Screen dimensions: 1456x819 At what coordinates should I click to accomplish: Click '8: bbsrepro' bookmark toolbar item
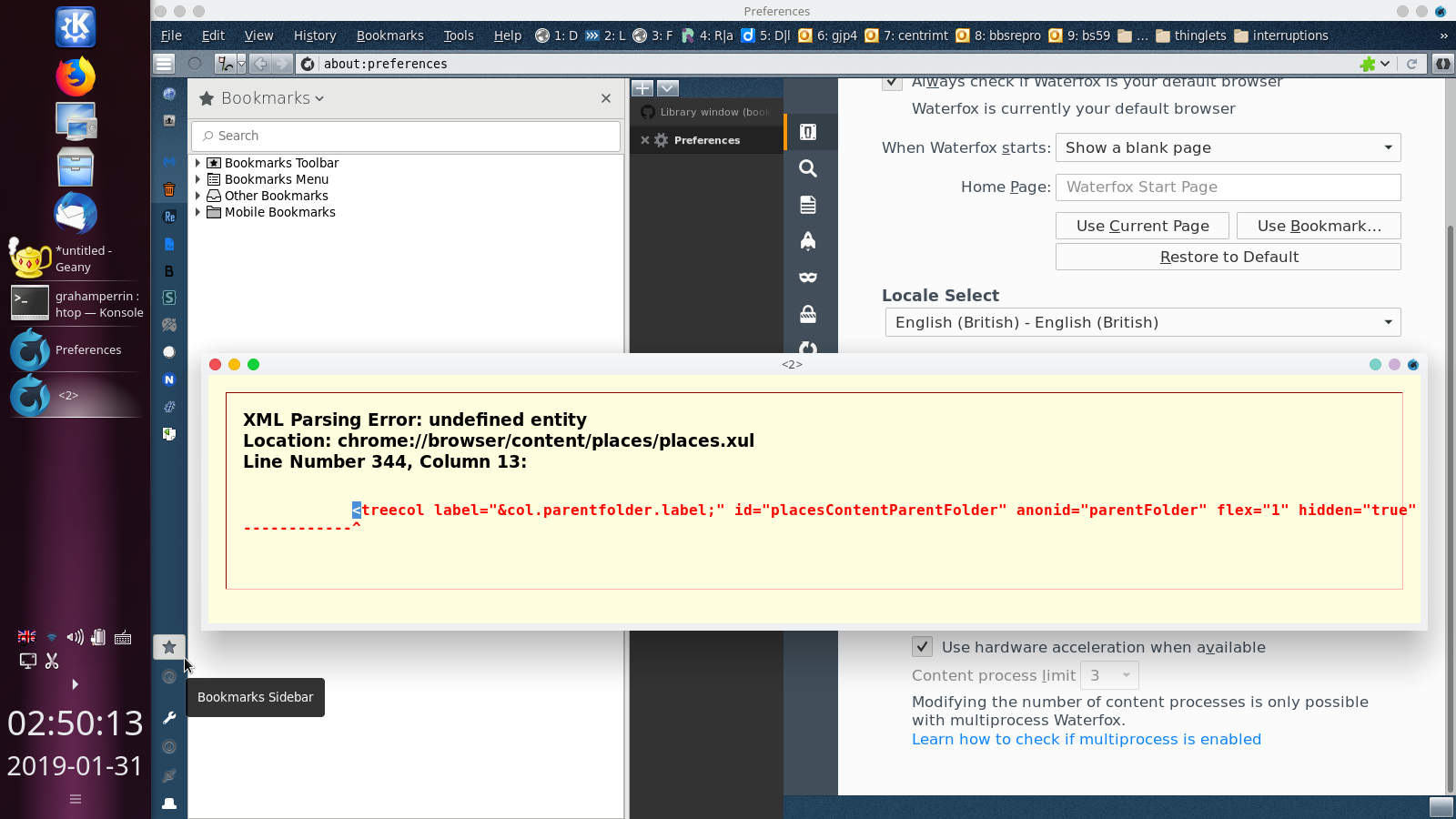tap(998, 35)
